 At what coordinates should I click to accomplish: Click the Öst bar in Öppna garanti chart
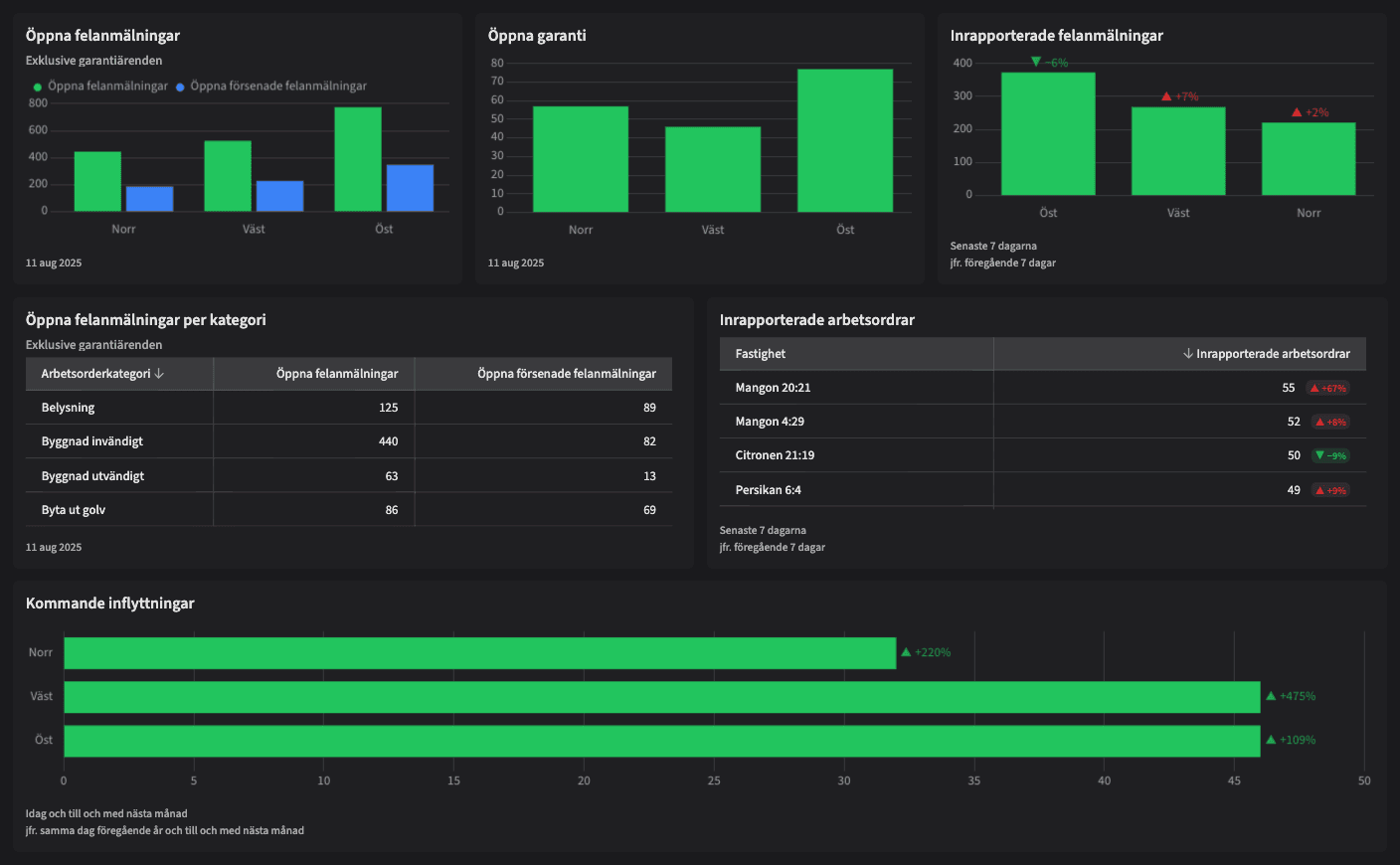coord(844,139)
